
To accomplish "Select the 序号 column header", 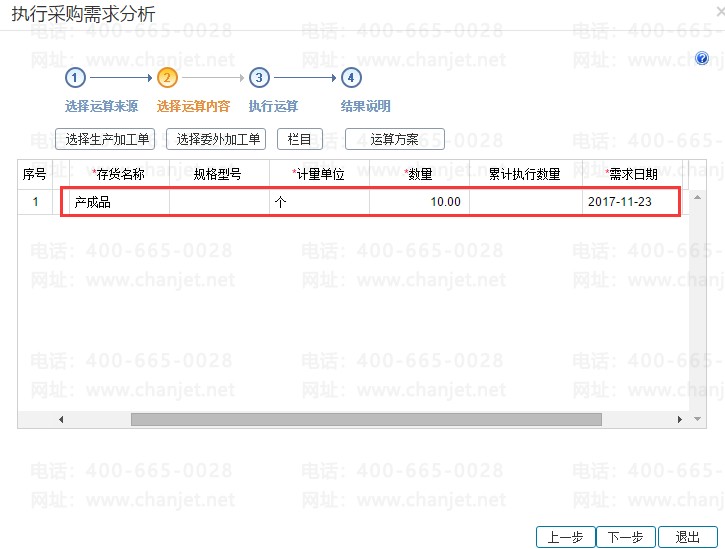I will (35, 174).
